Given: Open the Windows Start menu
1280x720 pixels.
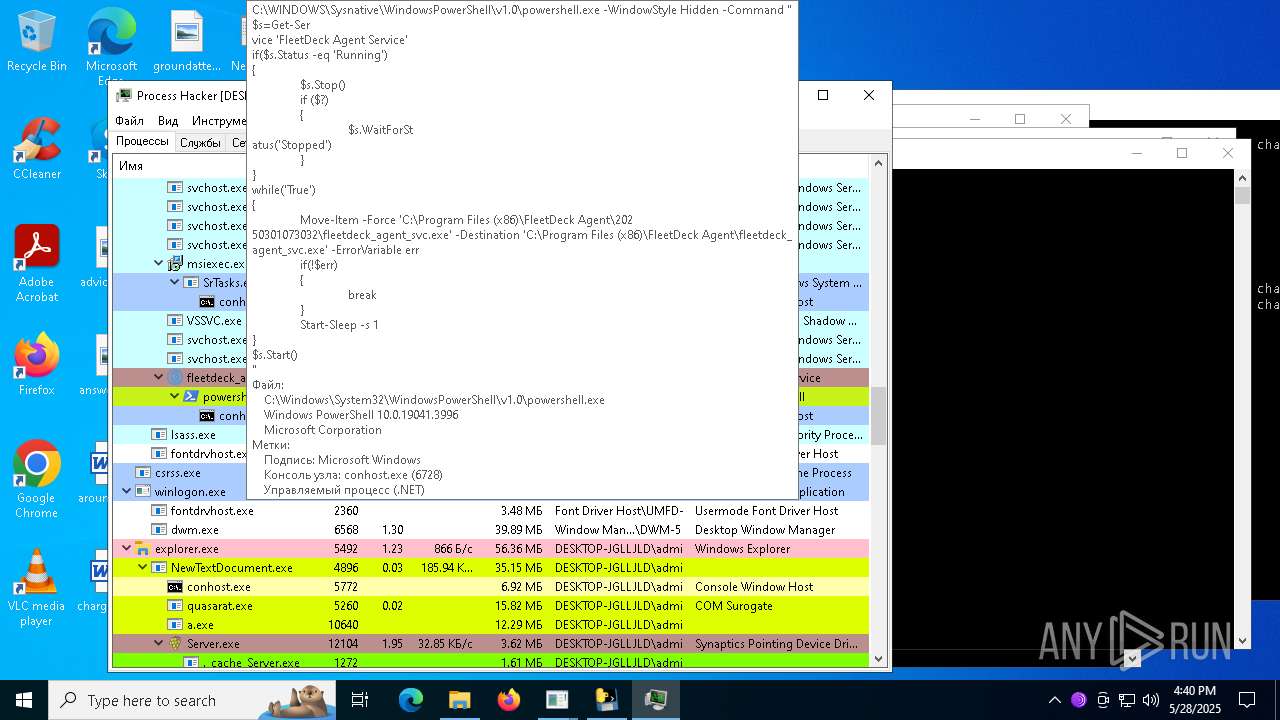Looking at the screenshot, I should 24,700.
